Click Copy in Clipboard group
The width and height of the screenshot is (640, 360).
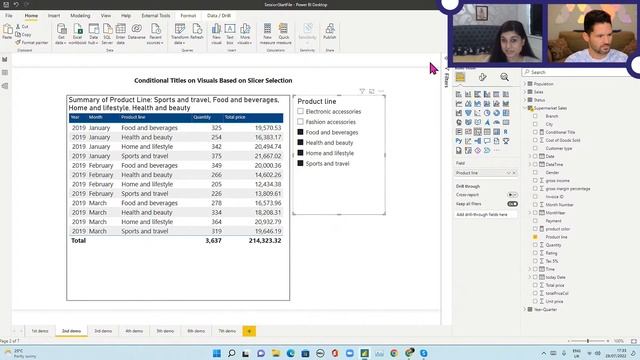23,35
